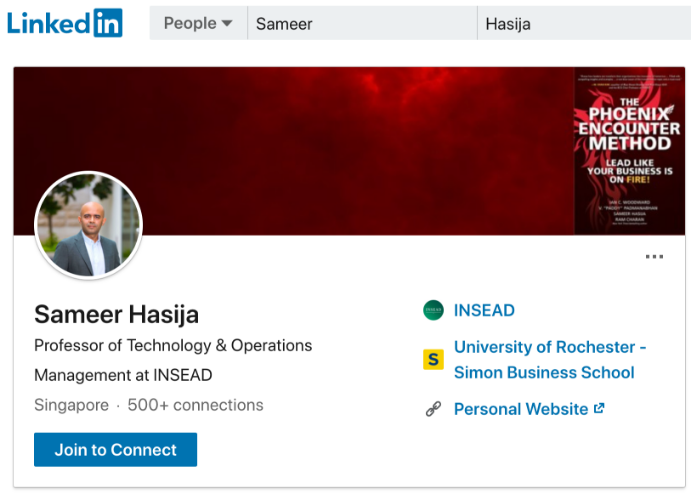
Task: Click the first name field containing Sameer
Action: pyautogui.click(x=362, y=23)
